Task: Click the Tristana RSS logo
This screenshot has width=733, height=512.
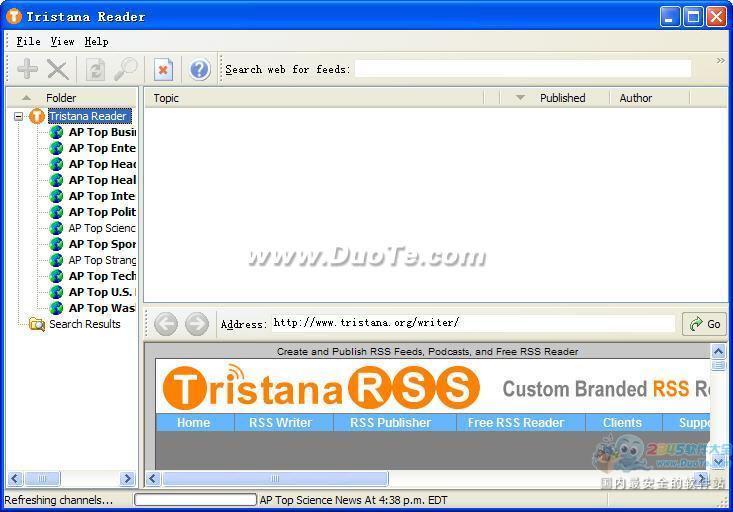Action: (x=321, y=388)
